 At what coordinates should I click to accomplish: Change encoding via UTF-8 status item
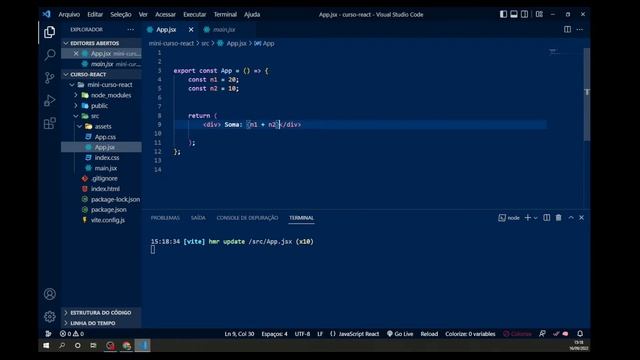(302, 334)
